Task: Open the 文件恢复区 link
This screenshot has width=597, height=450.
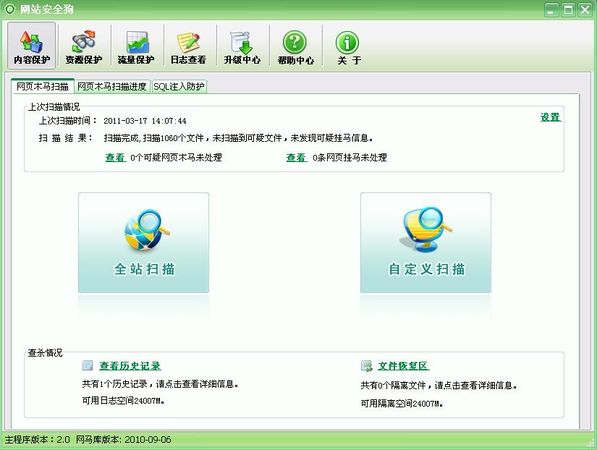Action: coord(403,366)
